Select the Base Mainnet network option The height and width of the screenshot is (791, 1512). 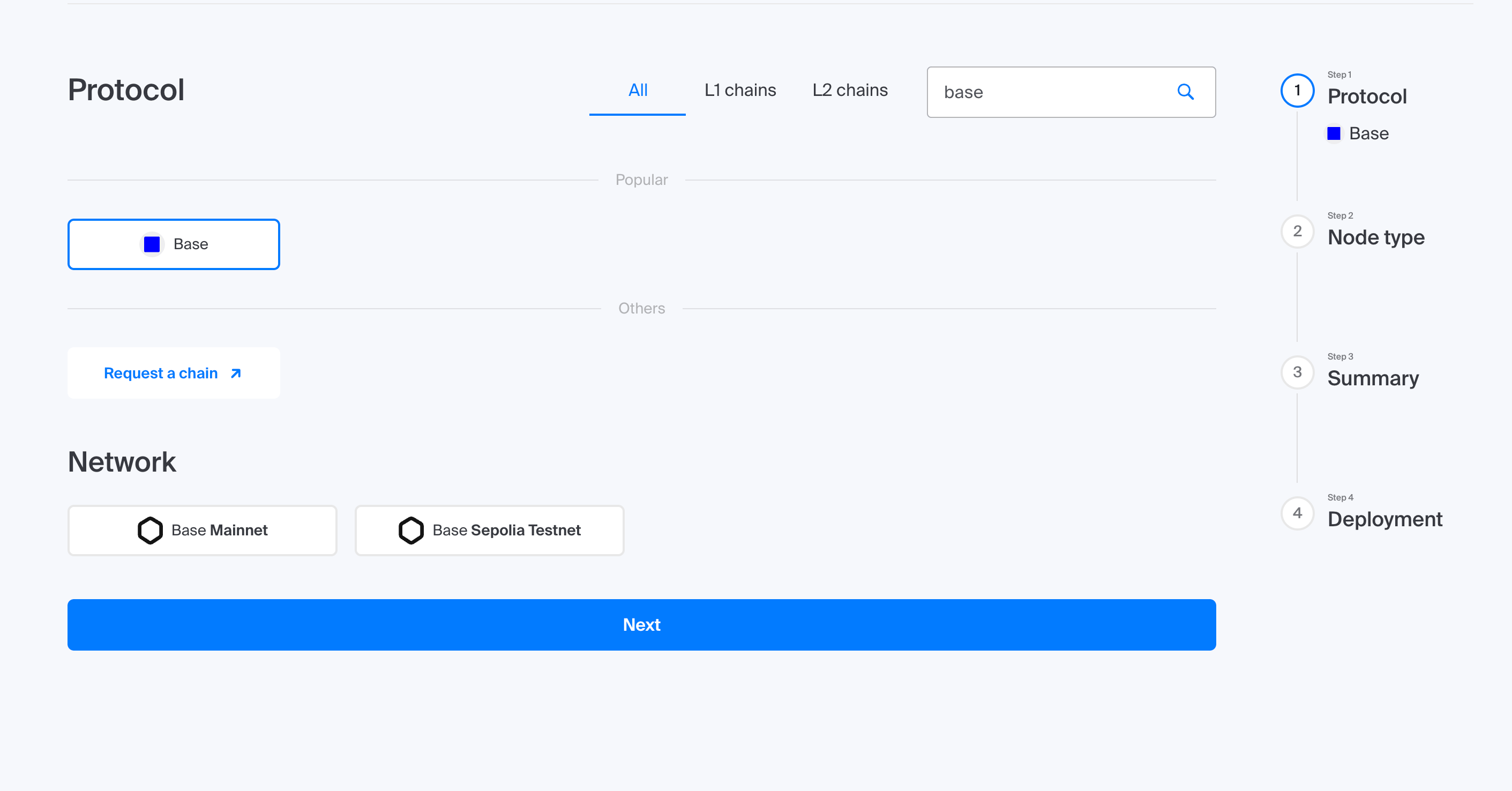[203, 530]
